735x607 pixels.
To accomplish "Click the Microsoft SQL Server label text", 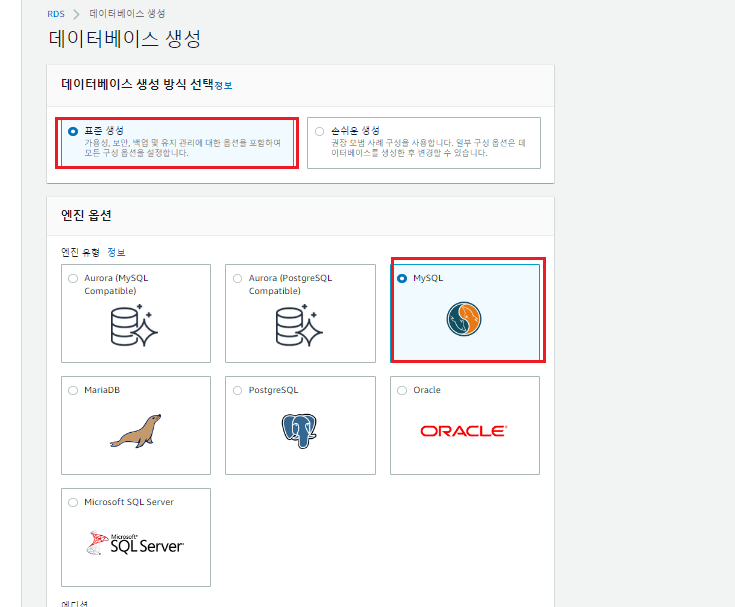I will (x=129, y=502).
